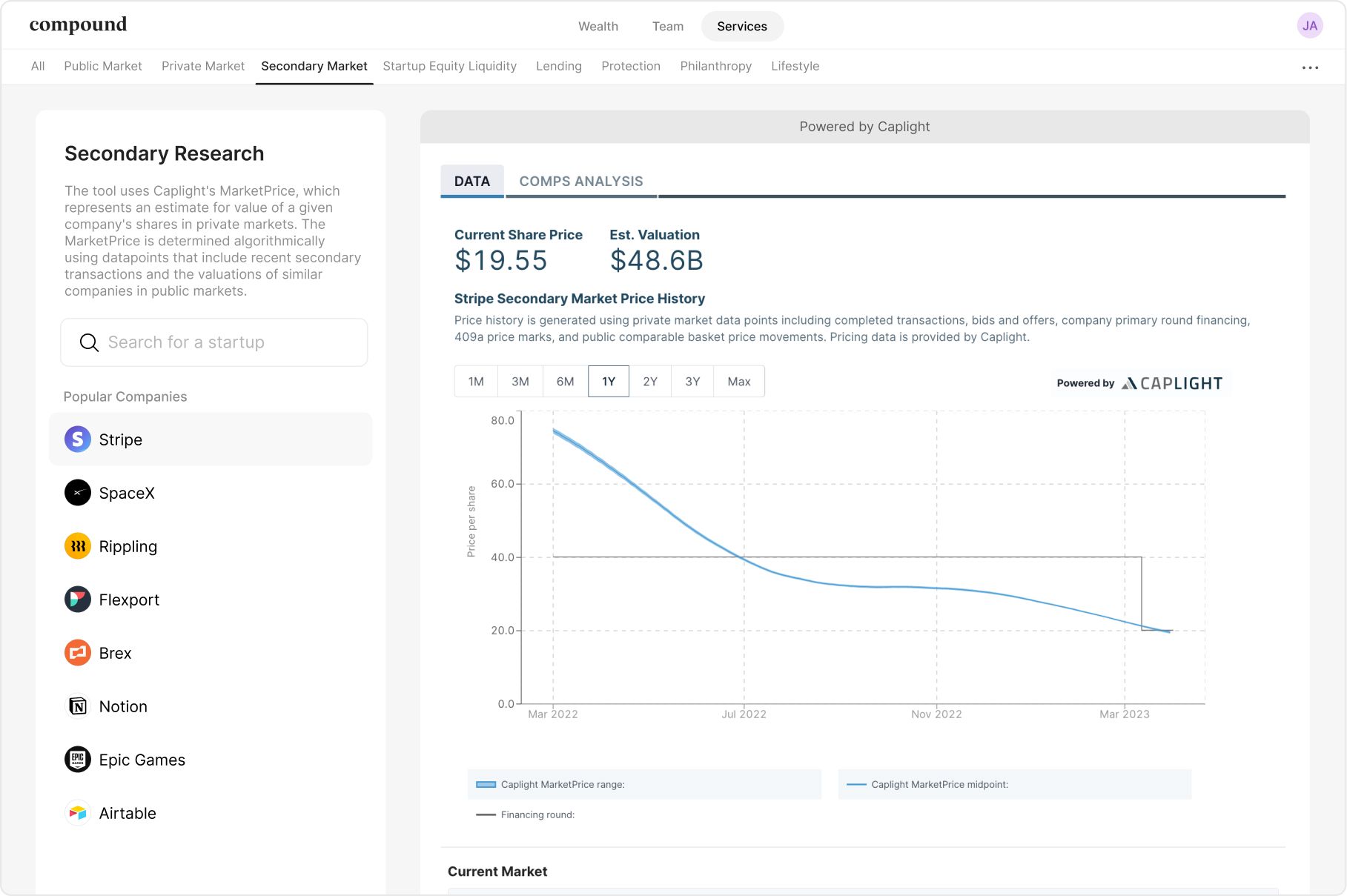1347x896 pixels.
Task: Click the Brex orange logo icon
Action: 78,653
